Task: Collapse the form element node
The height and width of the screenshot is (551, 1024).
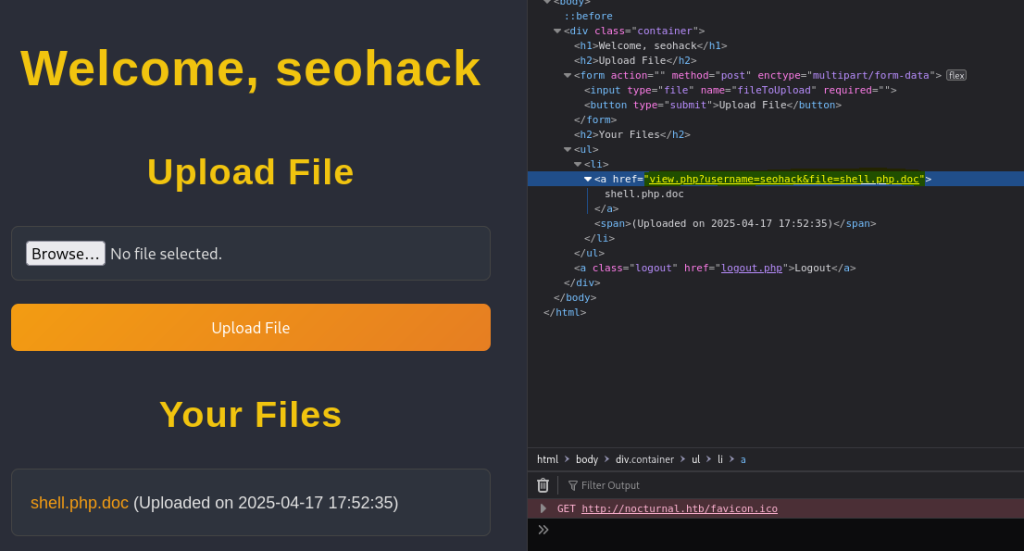Action: tap(567, 75)
